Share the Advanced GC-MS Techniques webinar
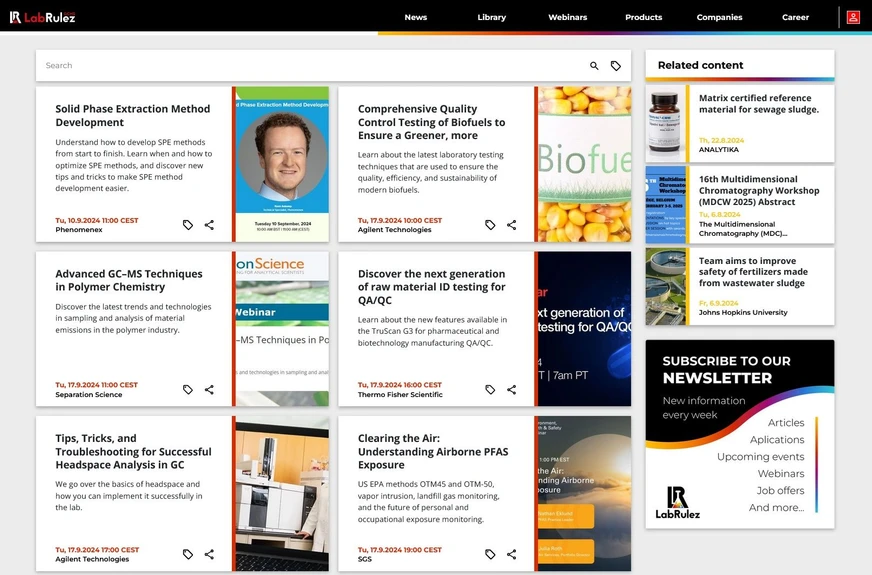 point(209,389)
